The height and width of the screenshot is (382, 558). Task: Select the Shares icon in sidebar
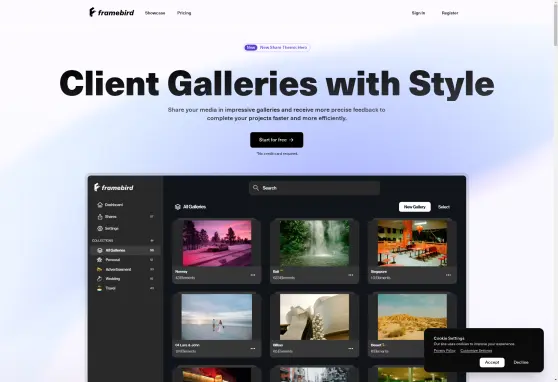100,216
